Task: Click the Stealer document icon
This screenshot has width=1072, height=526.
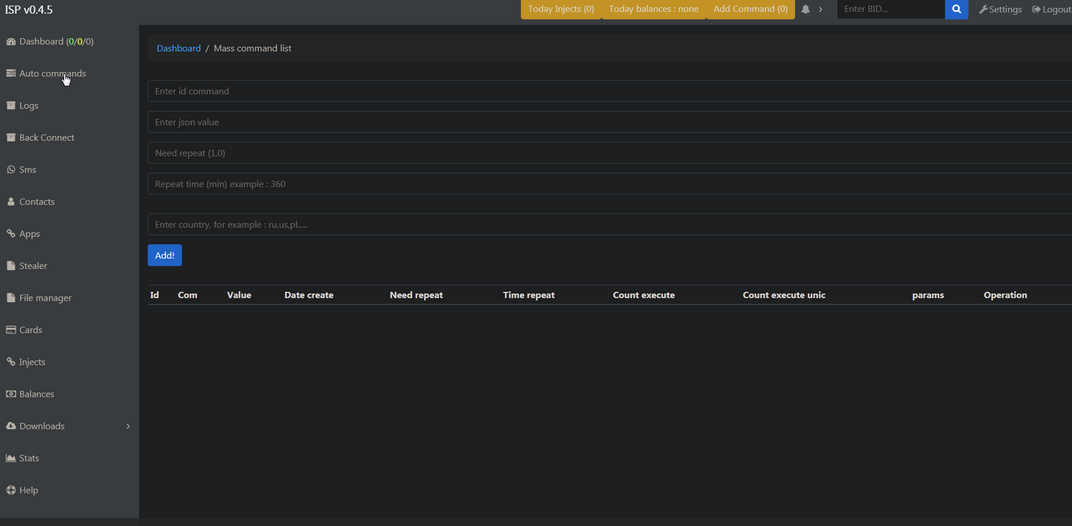Action: pyautogui.click(x=11, y=266)
